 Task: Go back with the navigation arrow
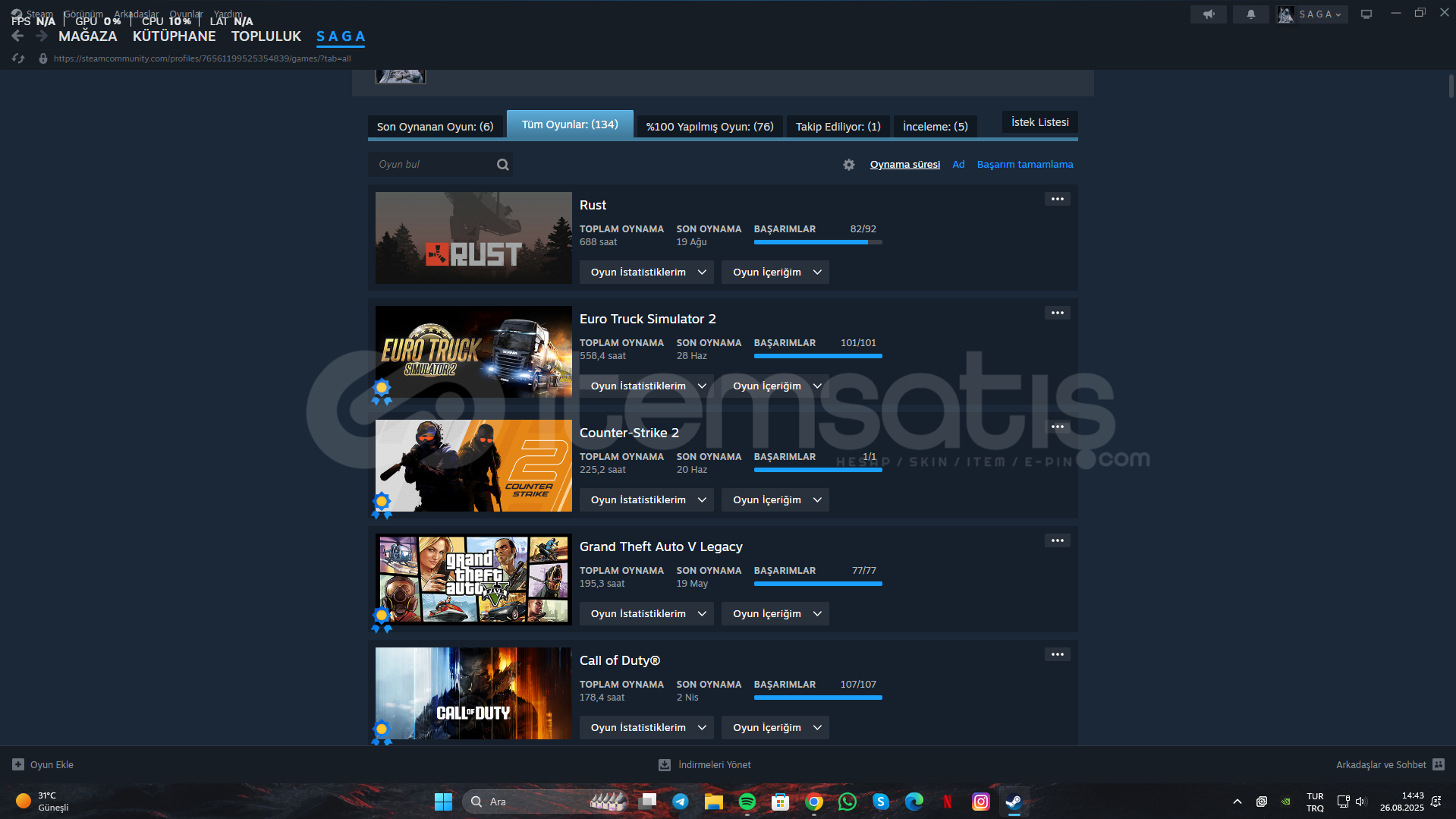[x=17, y=36]
